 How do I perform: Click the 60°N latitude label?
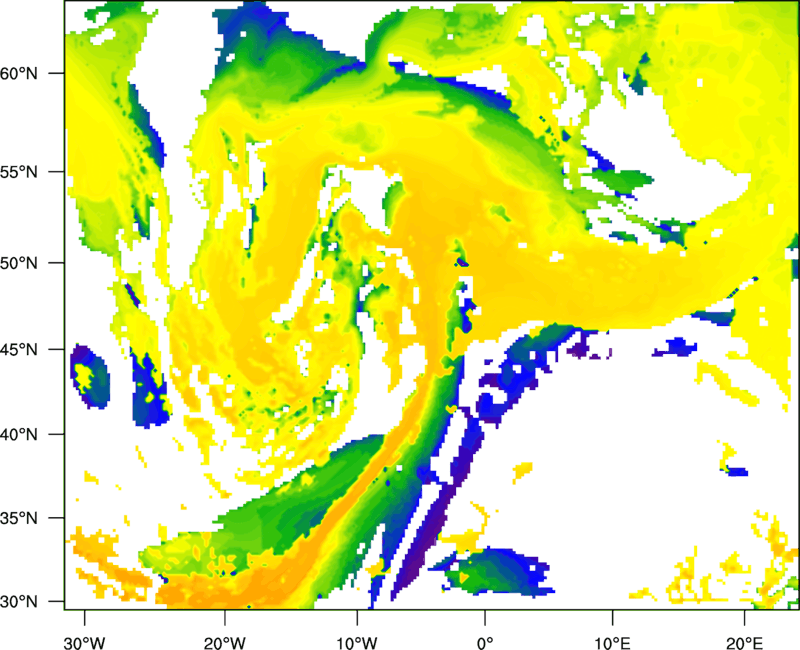tap(19, 73)
